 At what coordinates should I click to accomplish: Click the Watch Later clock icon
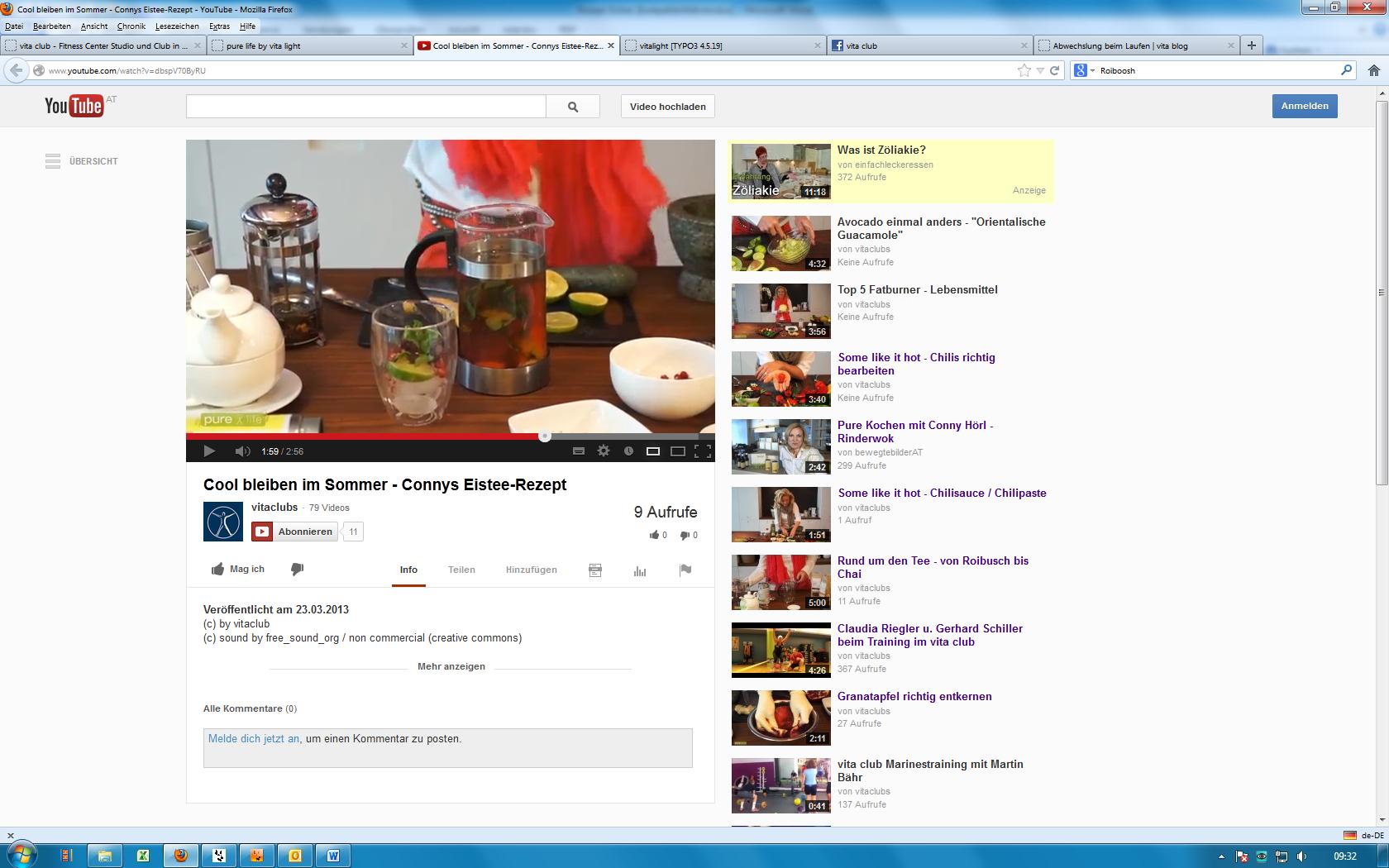tap(628, 451)
